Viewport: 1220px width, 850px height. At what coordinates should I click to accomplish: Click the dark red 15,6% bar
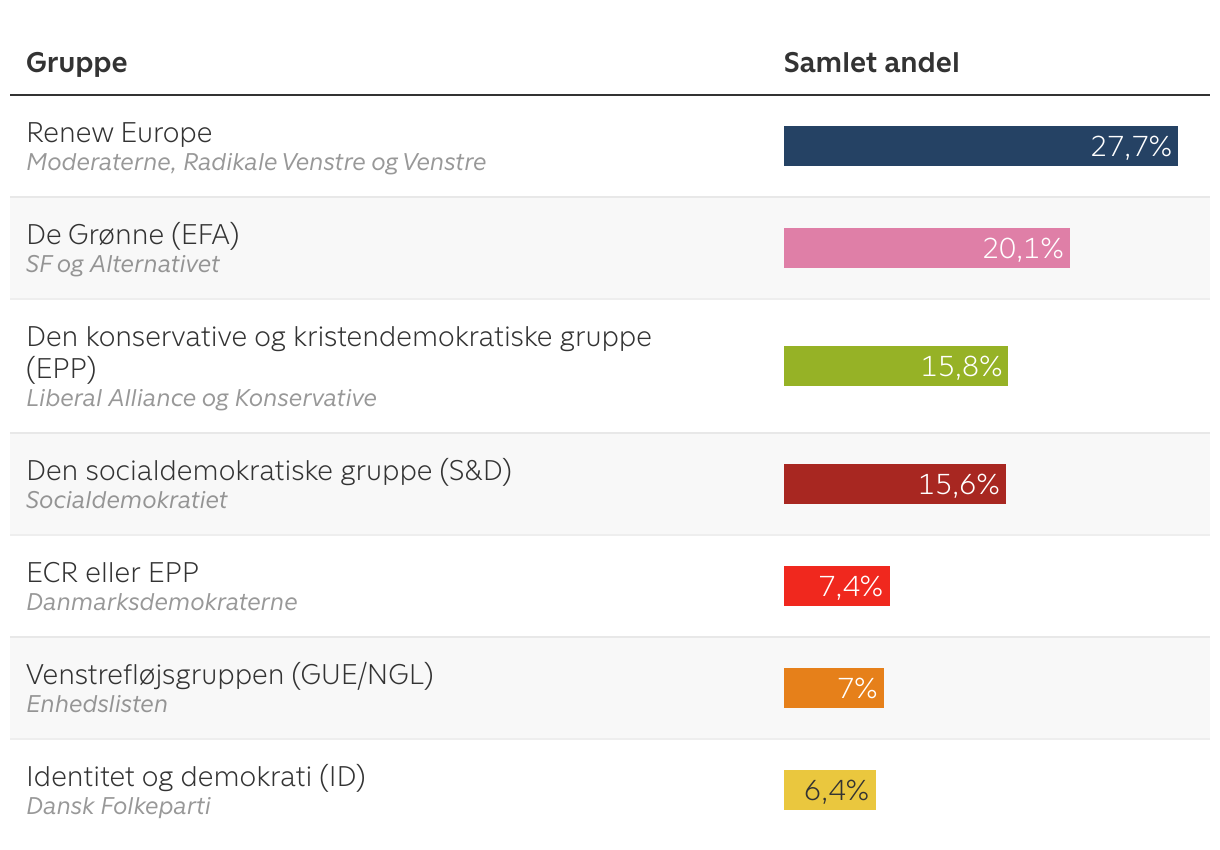[894, 484]
